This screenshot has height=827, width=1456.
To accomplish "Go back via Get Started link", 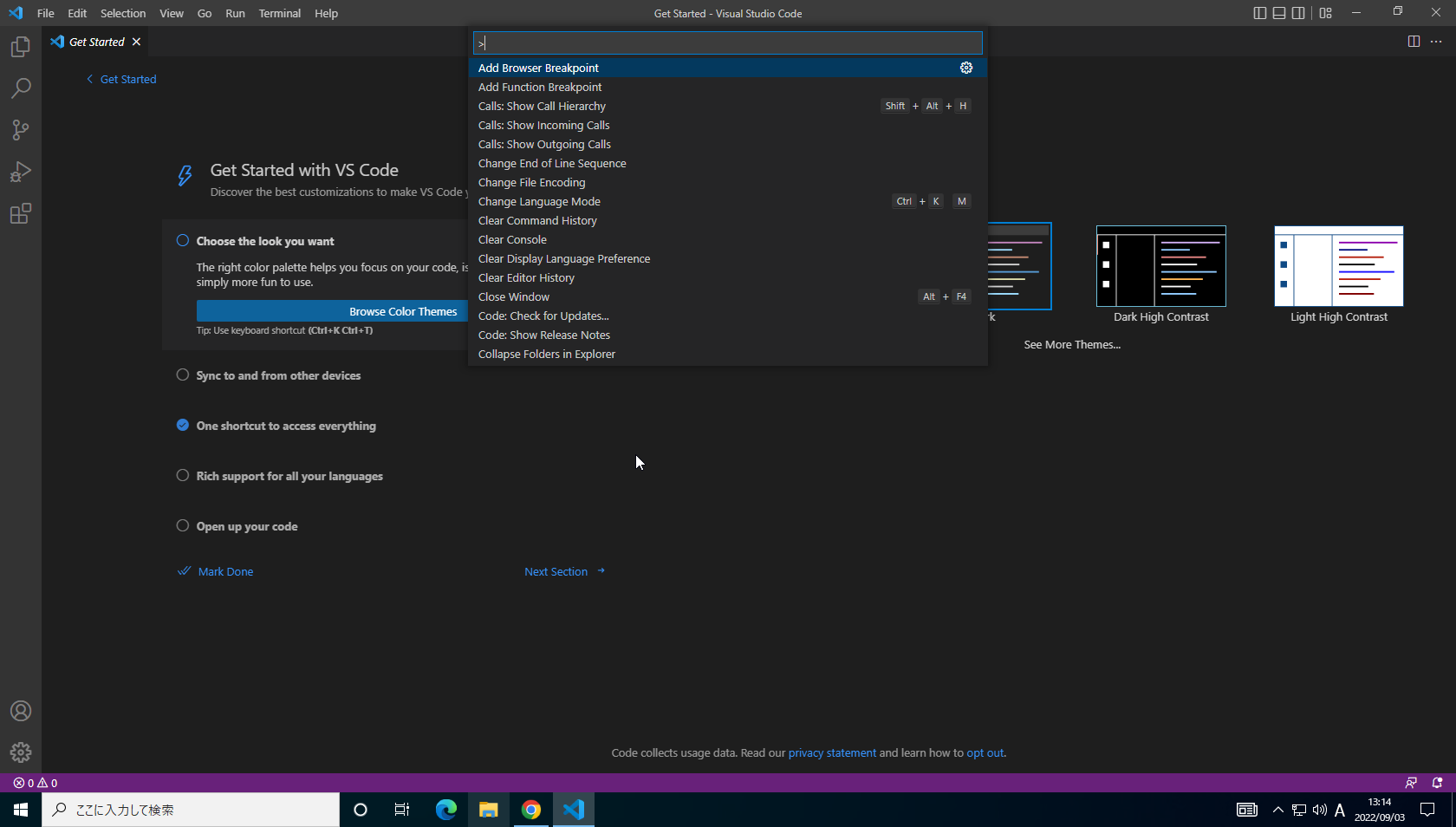I will coord(121,79).
